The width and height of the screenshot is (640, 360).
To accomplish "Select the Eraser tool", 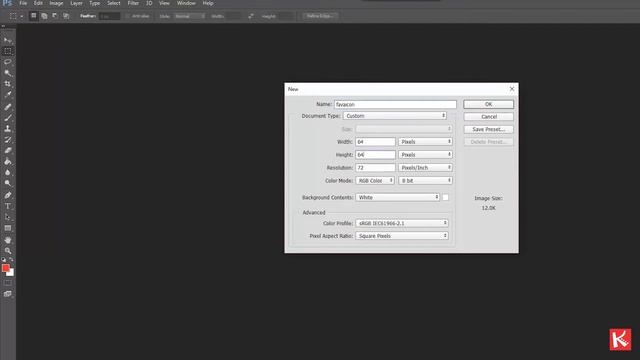I will point(8,151).
